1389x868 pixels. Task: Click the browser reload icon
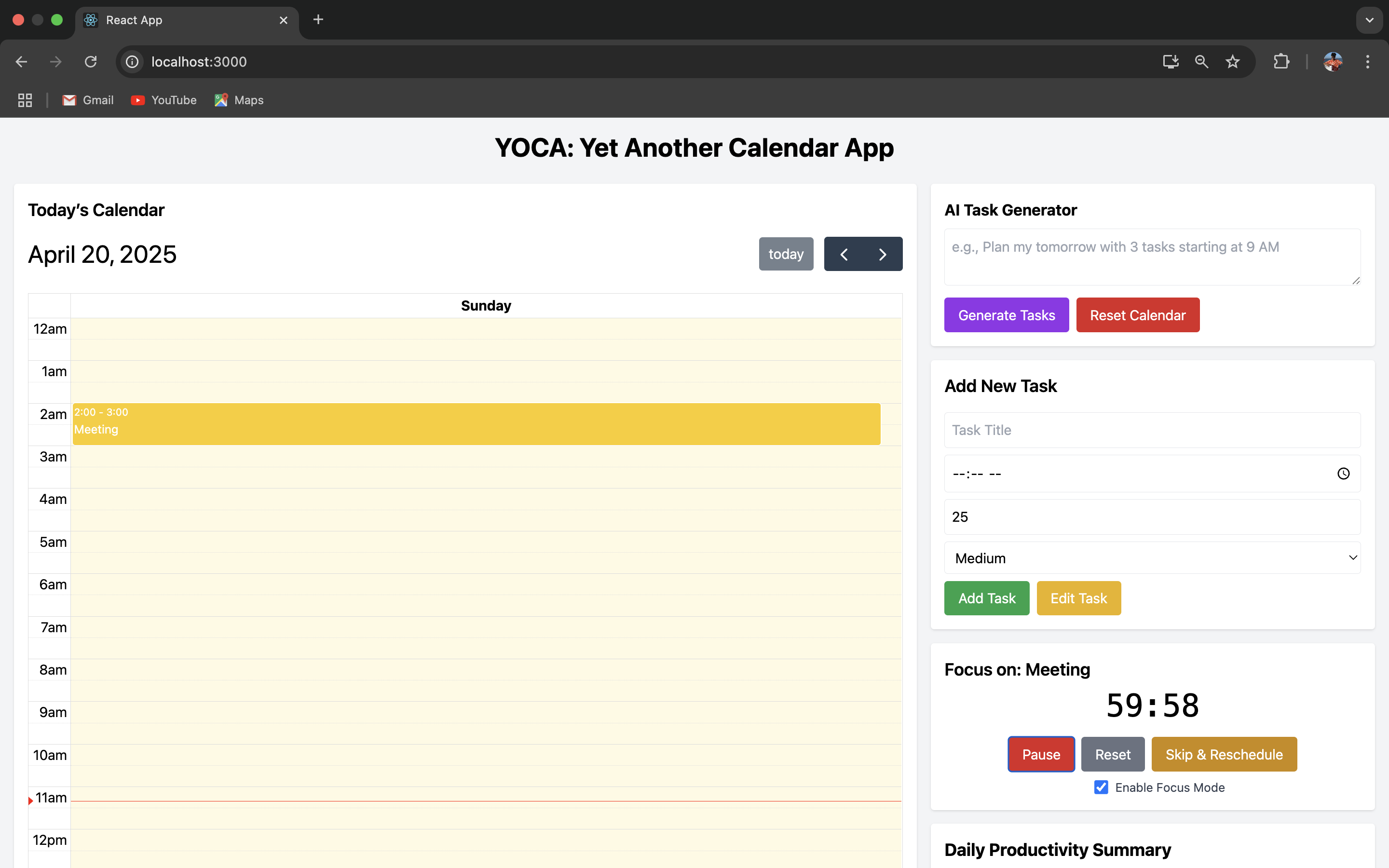pyautogui.click(x=91, y=61)
